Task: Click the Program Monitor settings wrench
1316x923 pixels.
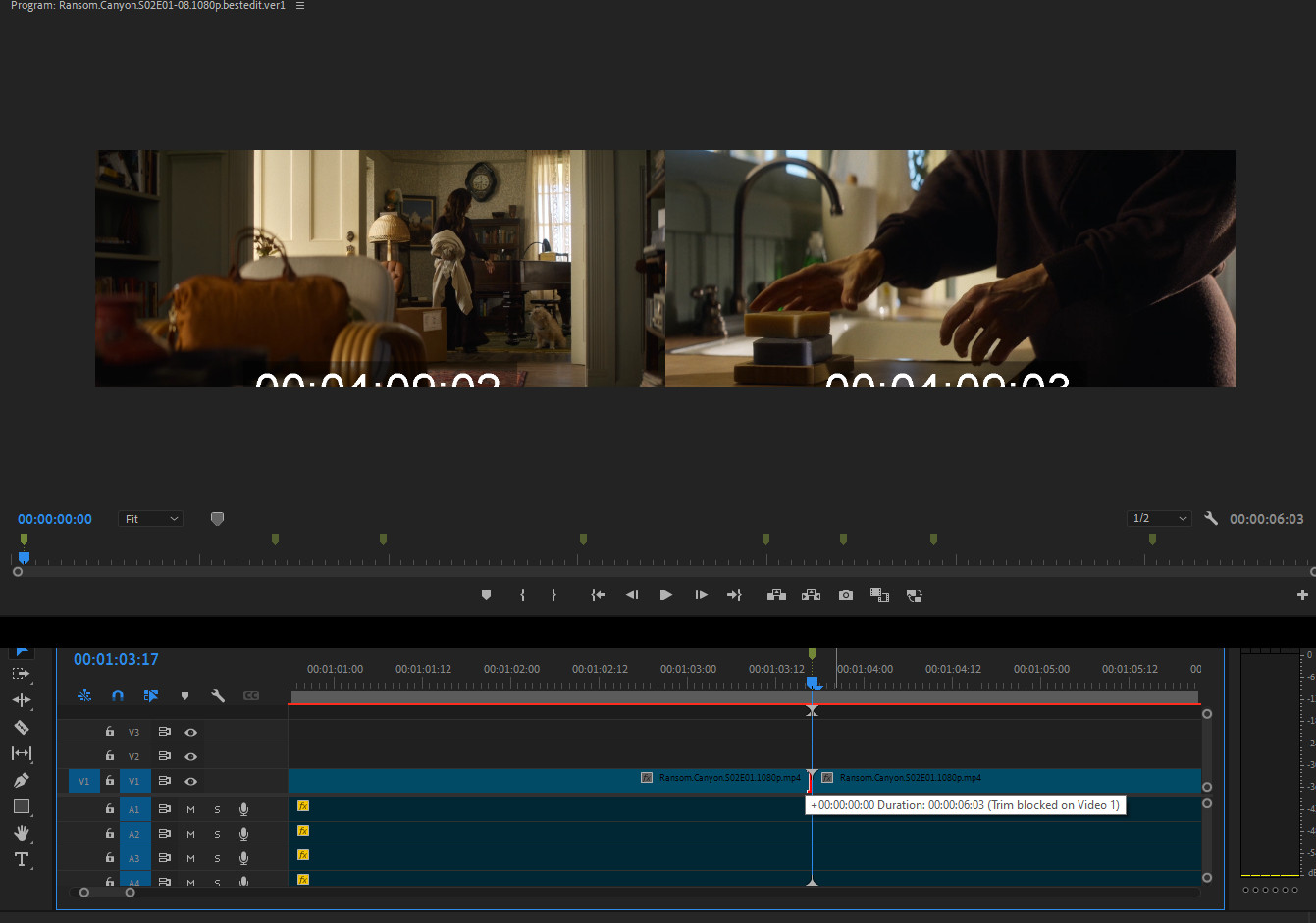Action: click(1211, 519)
